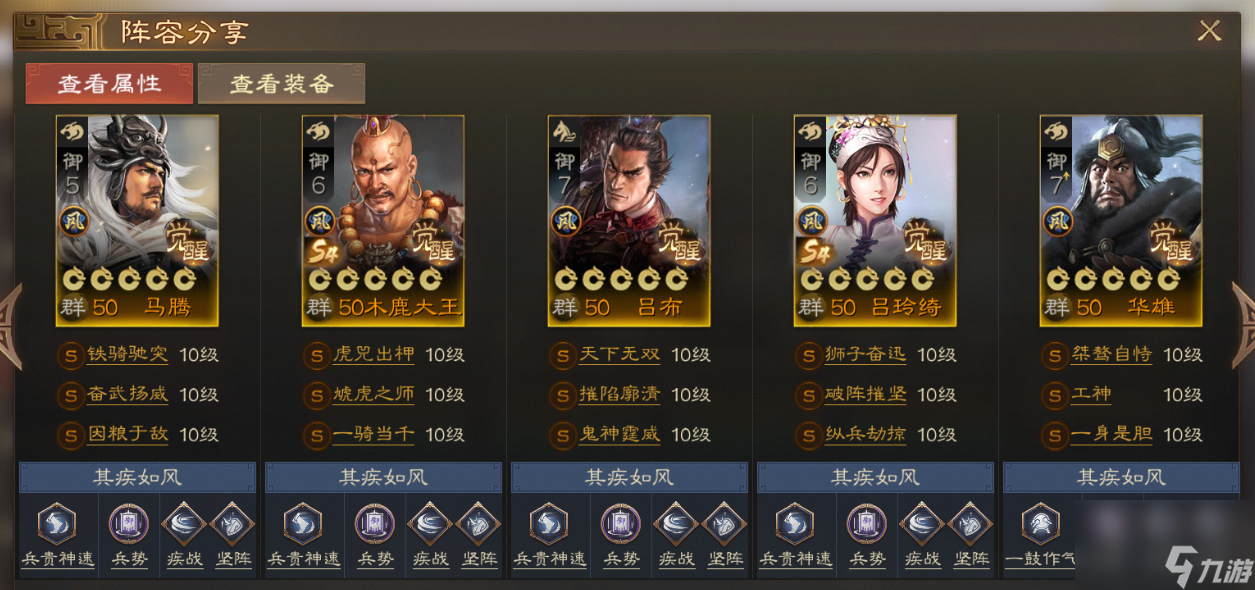The width and height of the screenshot is (1255, 590).
Task: Choose 疾战 icon under 吕布
Action: 675,523
